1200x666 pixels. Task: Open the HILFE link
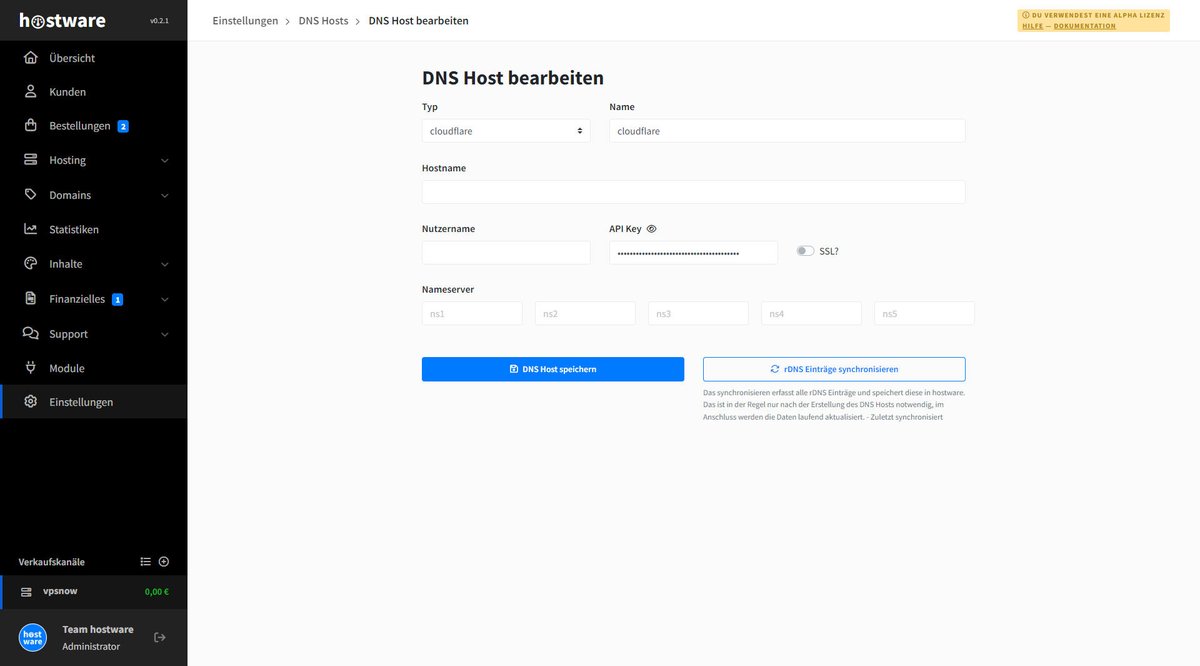tap(1032, 26)
